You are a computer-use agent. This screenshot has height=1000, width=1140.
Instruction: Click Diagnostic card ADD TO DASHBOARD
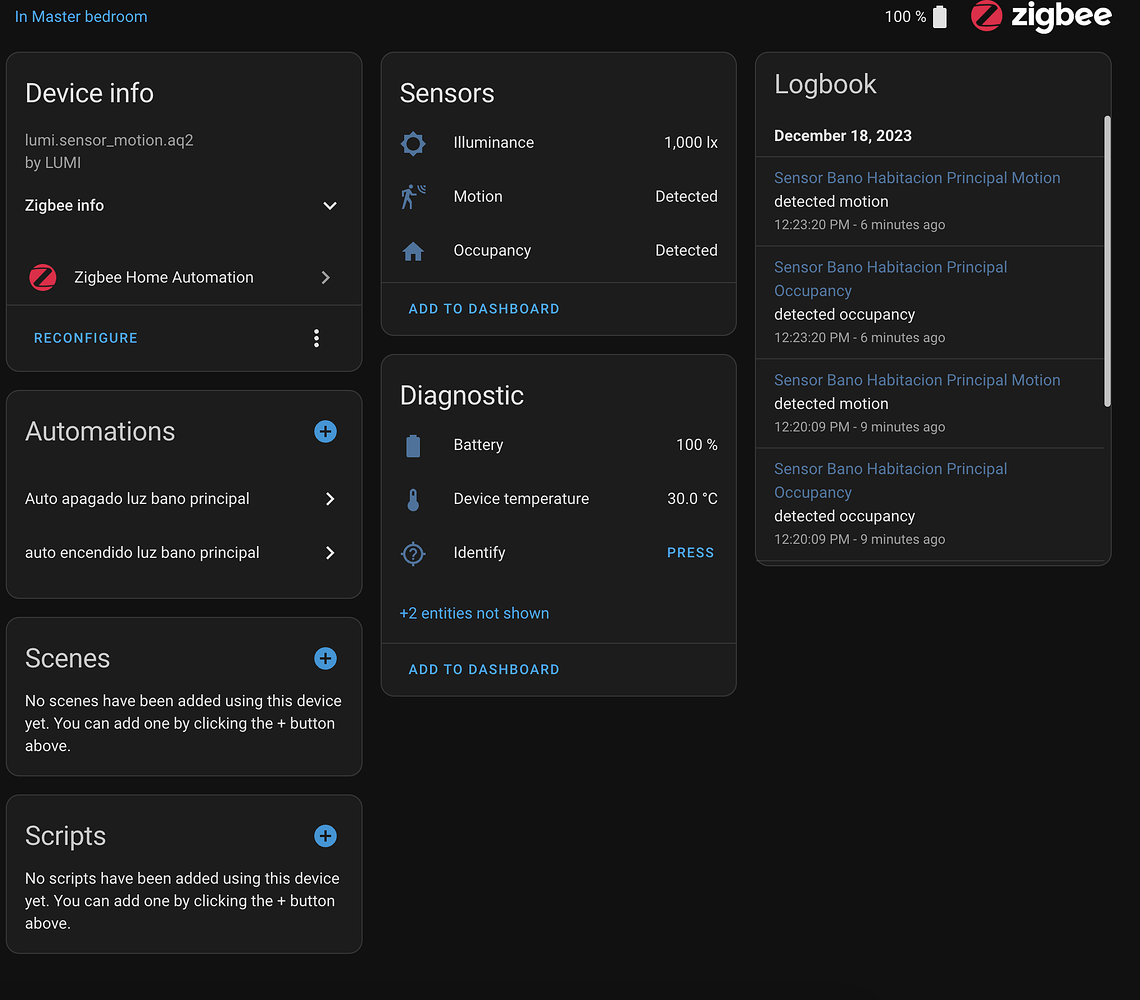point(484,670)
